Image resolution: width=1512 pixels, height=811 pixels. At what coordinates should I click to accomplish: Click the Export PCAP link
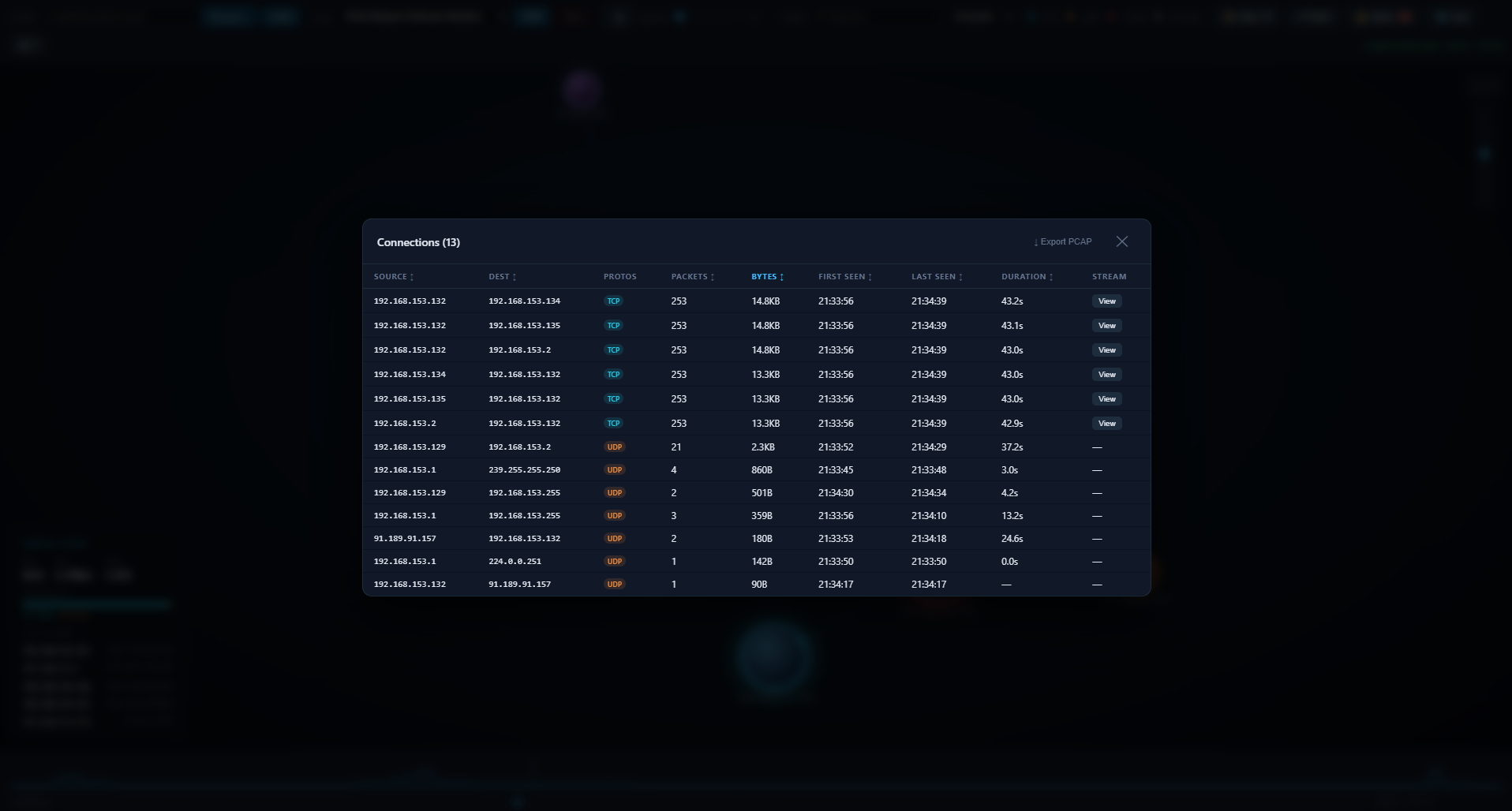pos(1063,241)
